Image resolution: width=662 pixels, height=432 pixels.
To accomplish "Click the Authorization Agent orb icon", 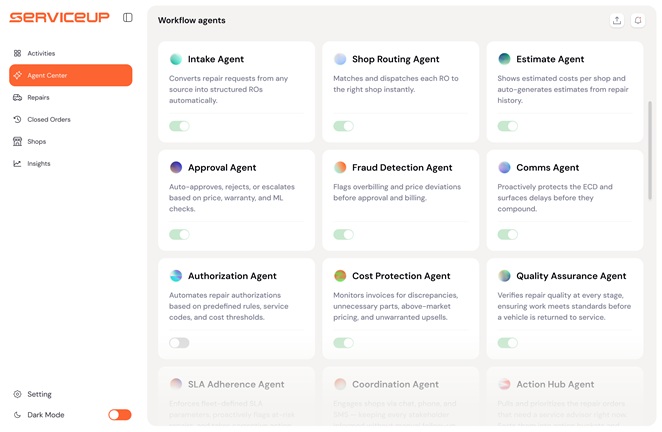I will point(176,276).
